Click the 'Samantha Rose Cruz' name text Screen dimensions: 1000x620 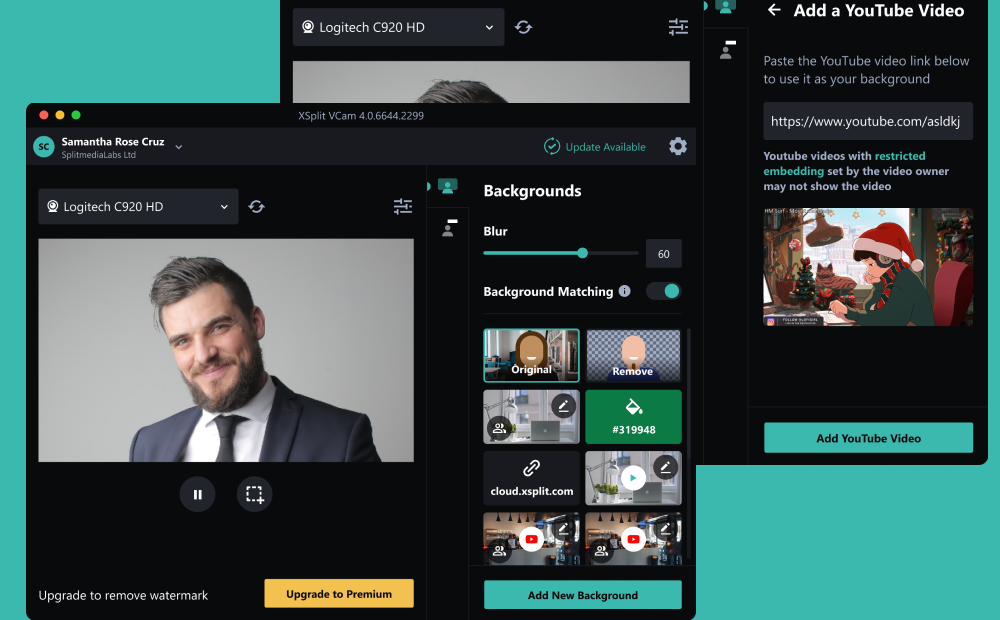[113, 142]
